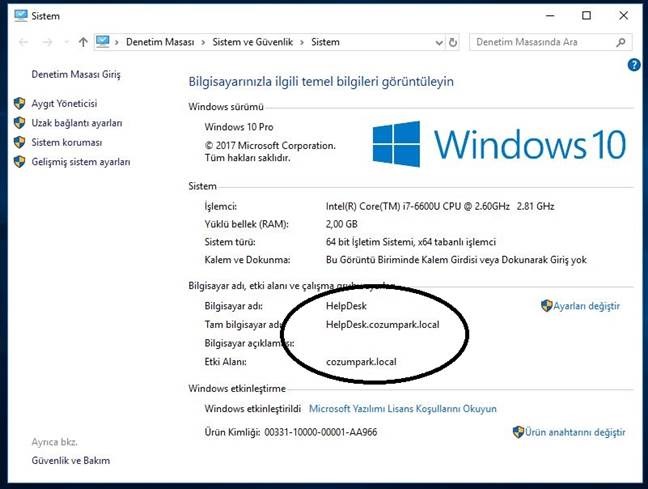Click HelpDesk.cozumpark.local full name

(x=383, y=324)
